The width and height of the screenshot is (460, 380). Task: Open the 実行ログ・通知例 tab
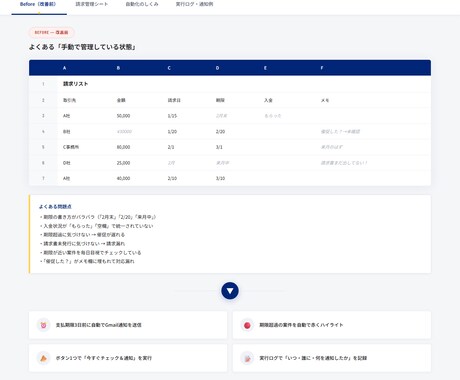point(194,5)
